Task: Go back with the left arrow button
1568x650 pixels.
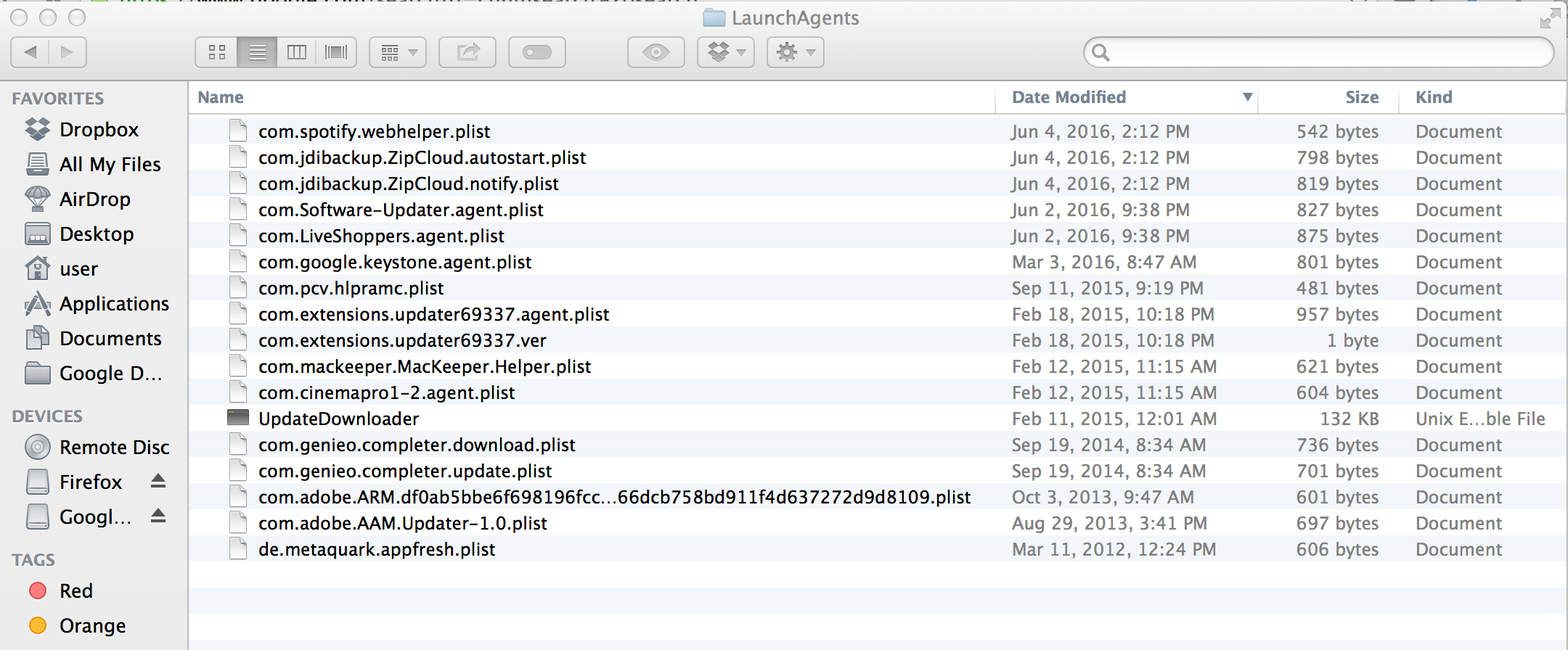Action: [30, 52]
